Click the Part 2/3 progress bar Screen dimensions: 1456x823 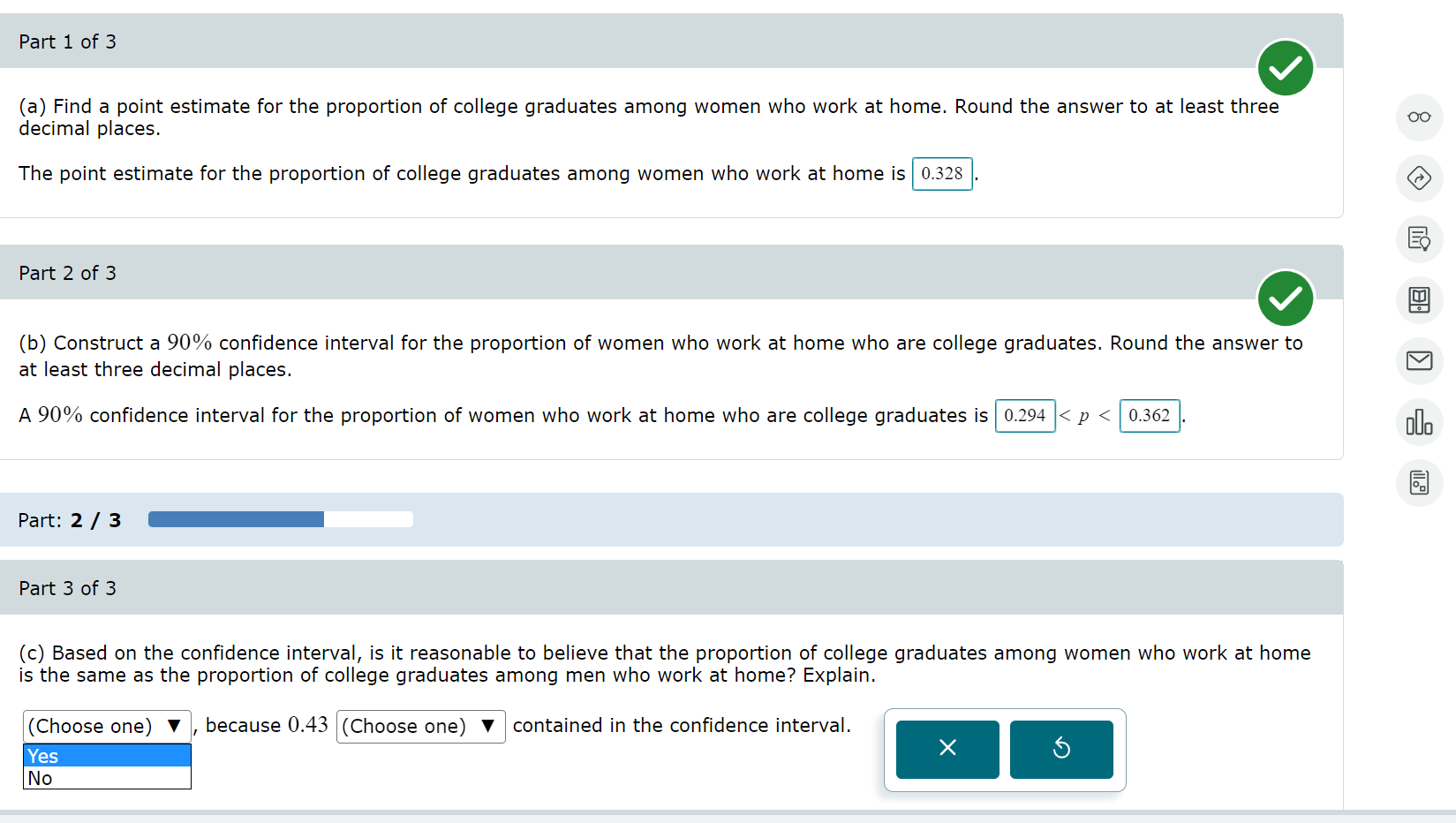(x=280, y=519)
